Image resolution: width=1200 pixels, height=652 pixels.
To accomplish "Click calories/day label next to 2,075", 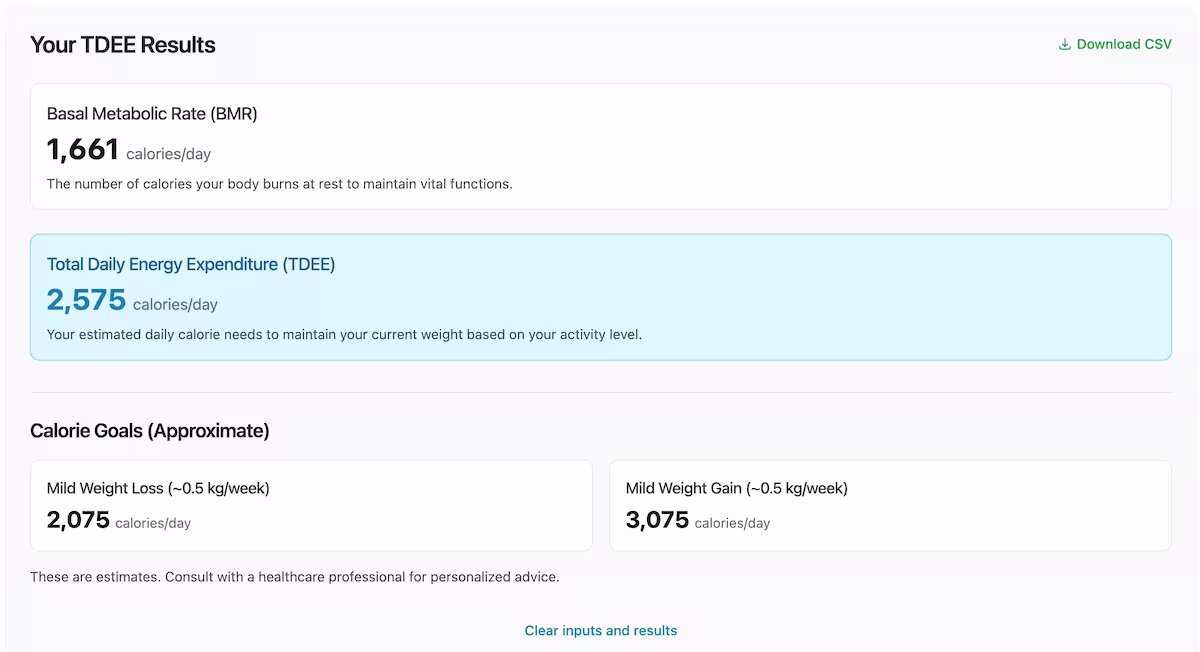I will tap(153, 523).
